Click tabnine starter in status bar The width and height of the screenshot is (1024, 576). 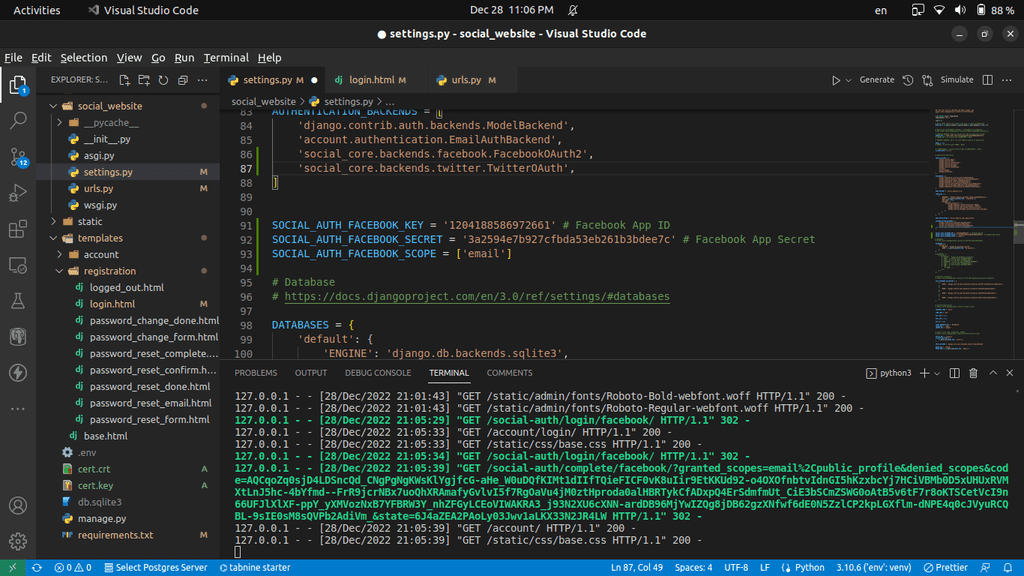pyautogui.click(x=255, y=568)
